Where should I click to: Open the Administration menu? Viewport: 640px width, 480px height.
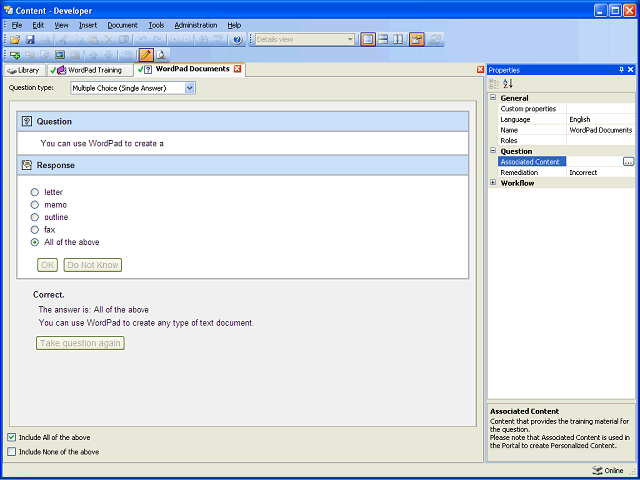tap(196, 25)
